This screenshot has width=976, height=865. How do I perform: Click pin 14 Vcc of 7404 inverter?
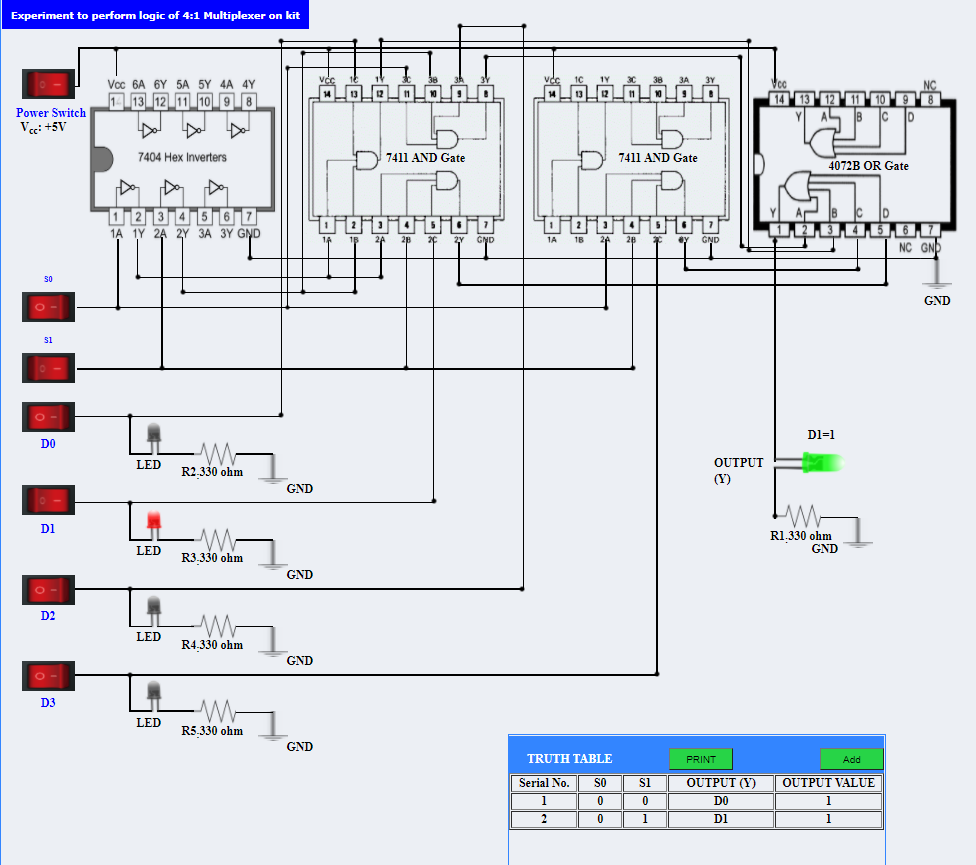(x=116, y=101)
